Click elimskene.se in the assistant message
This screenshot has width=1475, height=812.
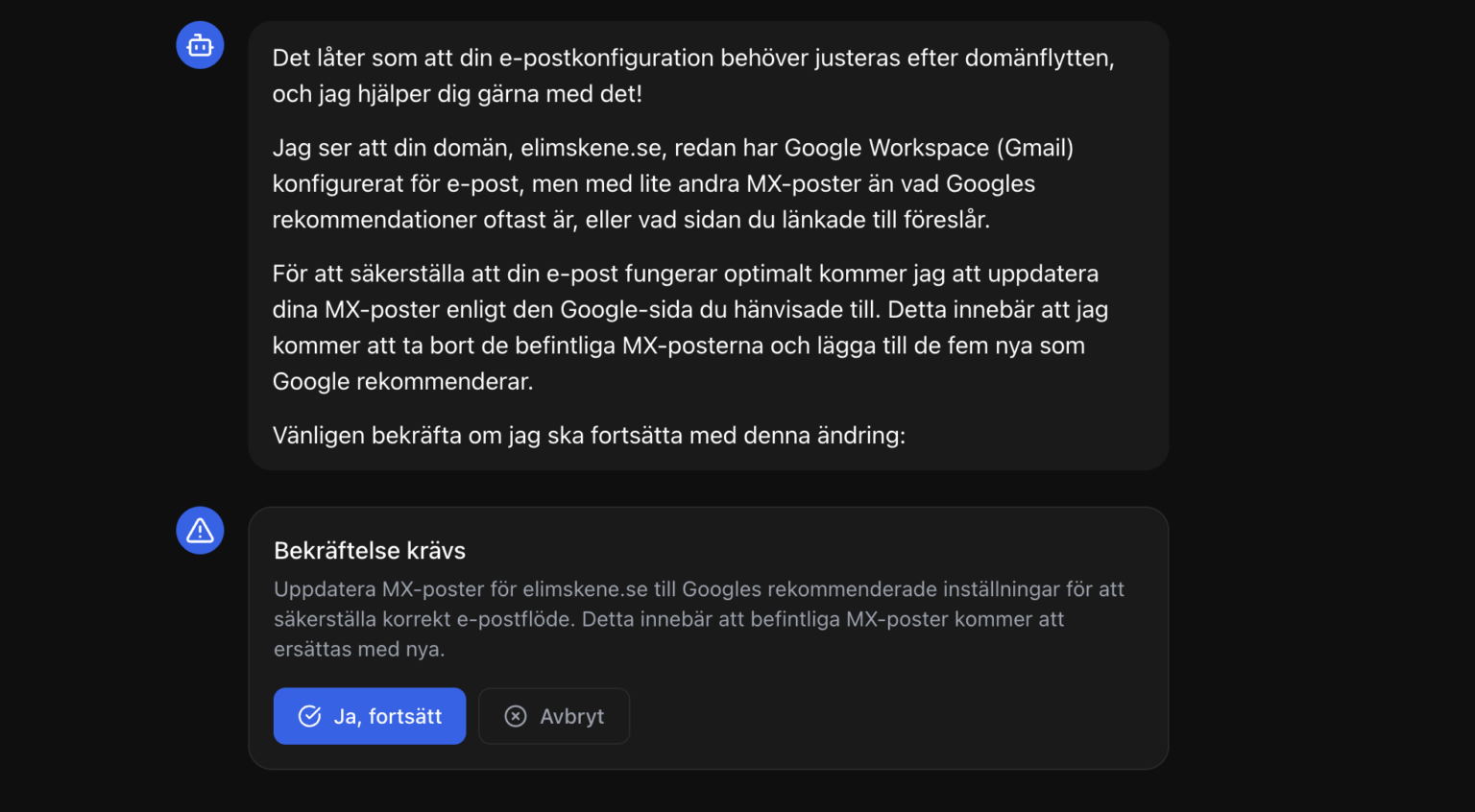pos(591,148)
